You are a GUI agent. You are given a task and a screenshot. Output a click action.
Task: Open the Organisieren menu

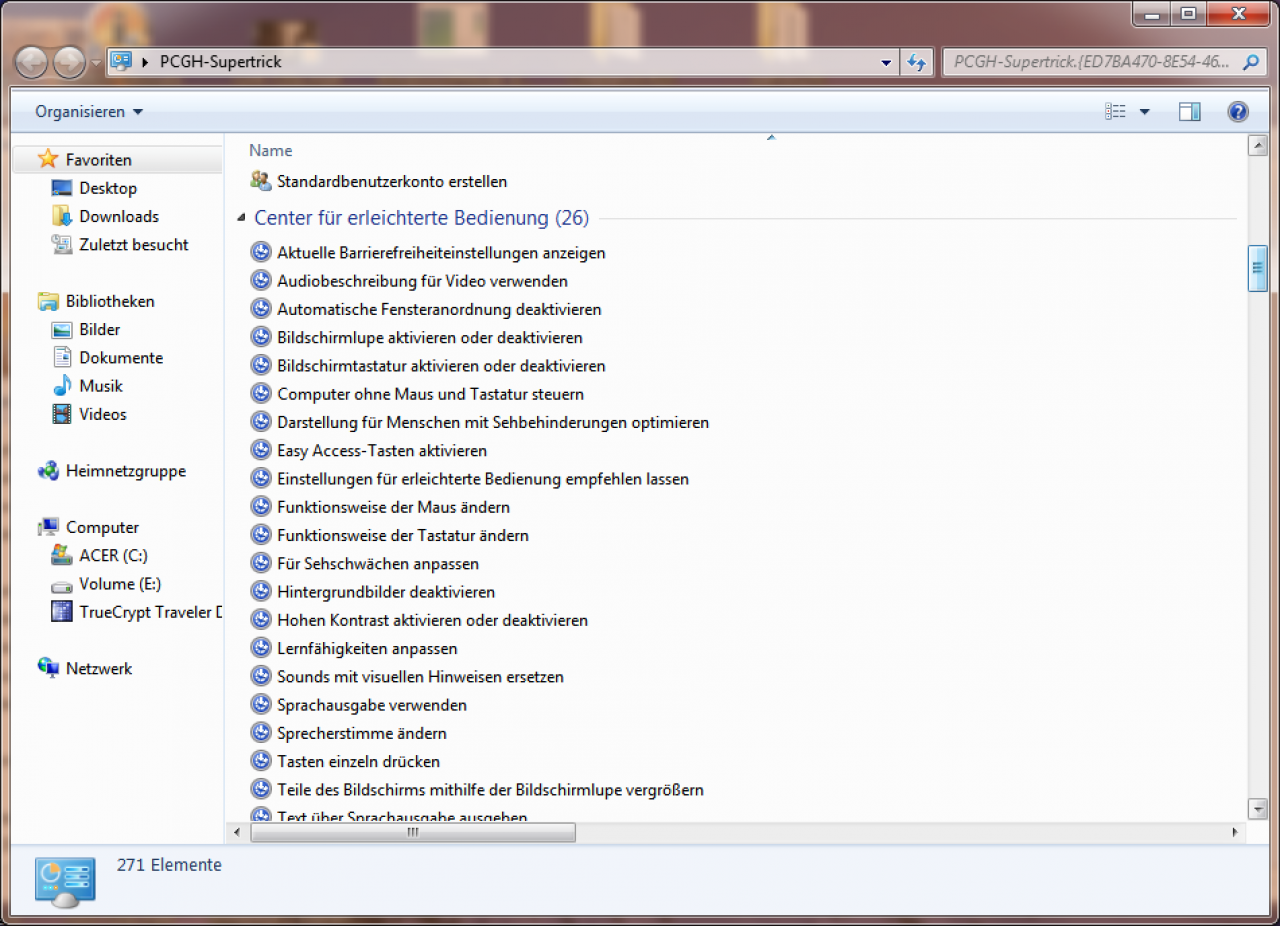click(89, 112)
